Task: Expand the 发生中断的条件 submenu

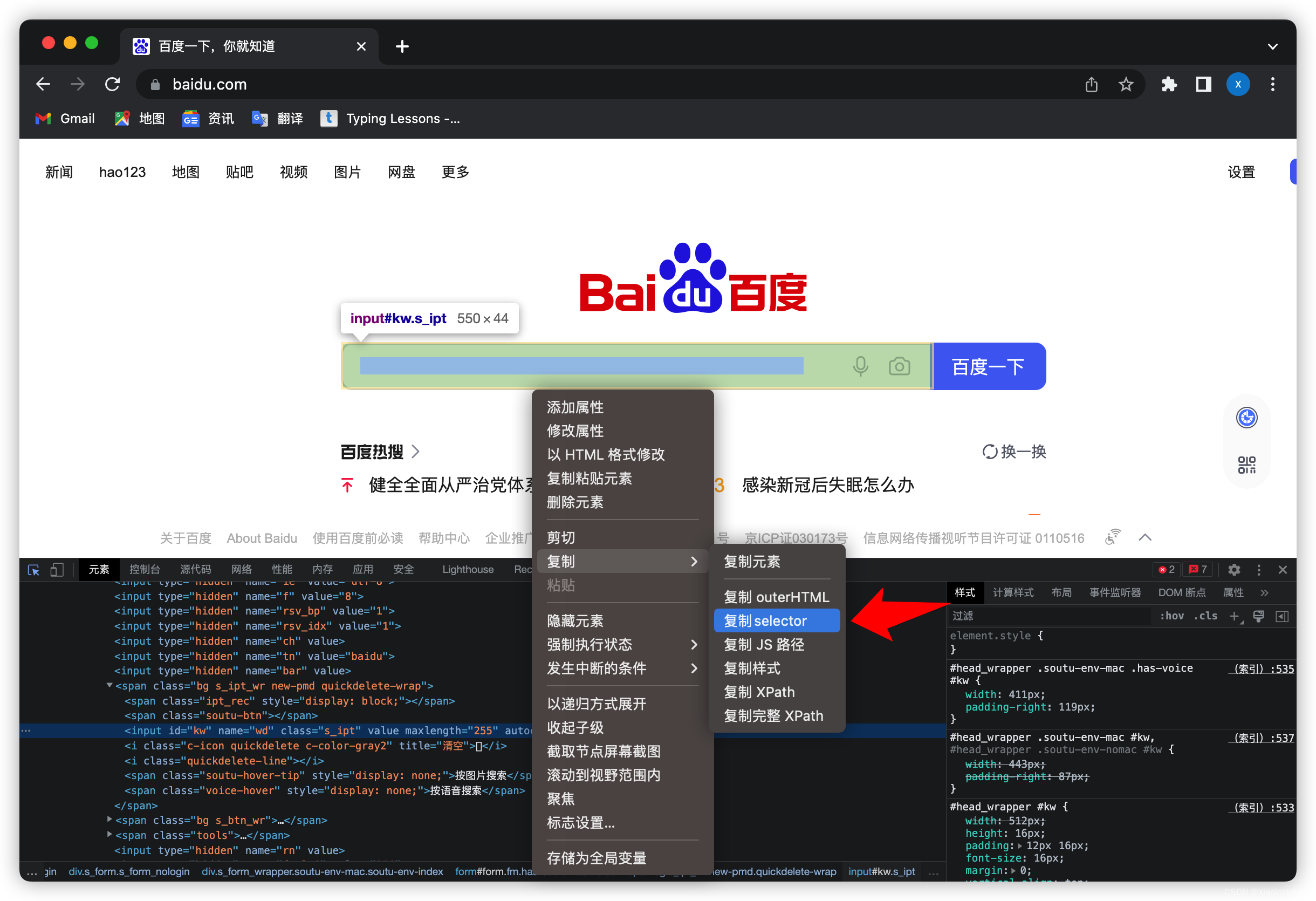Action: click(694, 669)
